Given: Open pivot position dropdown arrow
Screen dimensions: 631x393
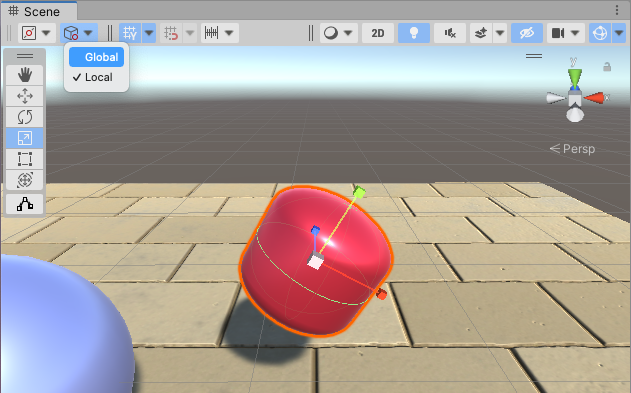Looking at the screenshot, I should [46, 33].
